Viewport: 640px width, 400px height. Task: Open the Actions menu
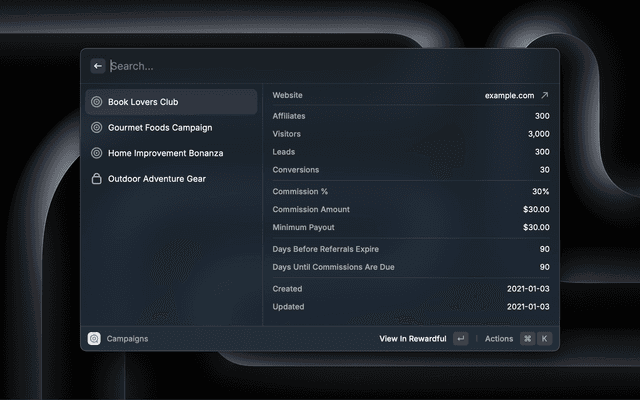tap(499, 339)
